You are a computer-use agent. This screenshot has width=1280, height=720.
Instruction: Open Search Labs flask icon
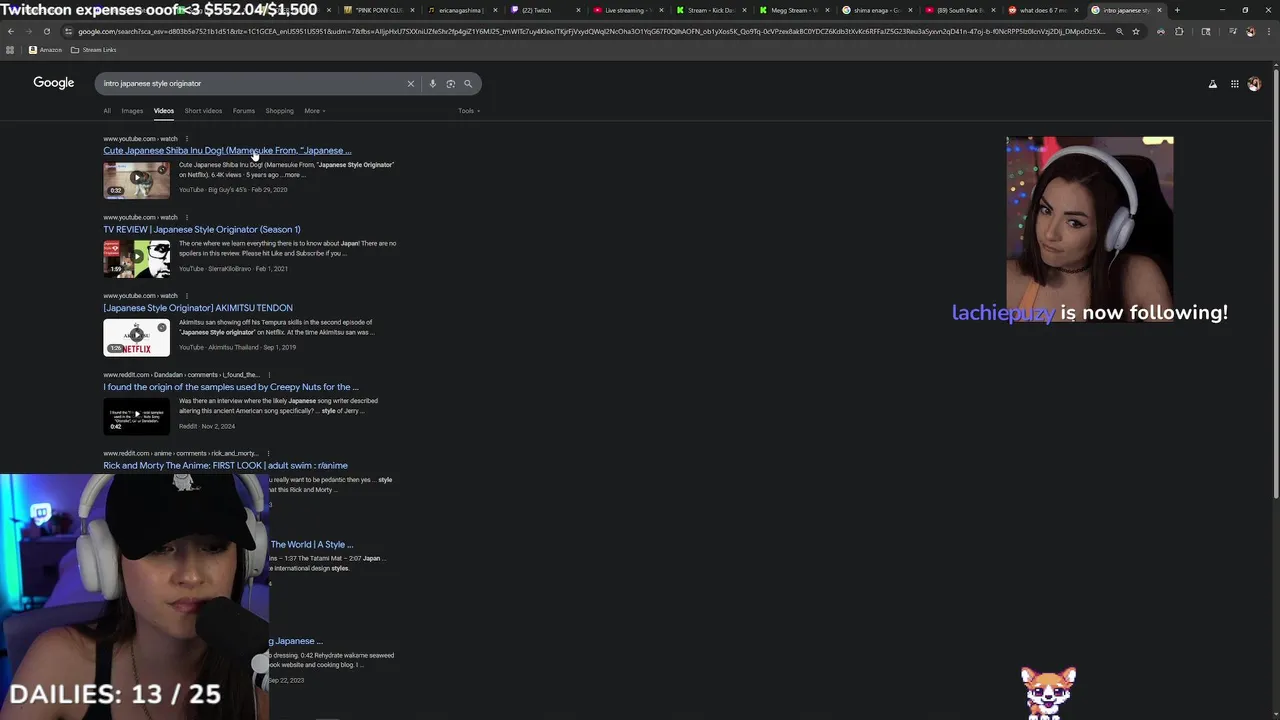pos(1213,84)
